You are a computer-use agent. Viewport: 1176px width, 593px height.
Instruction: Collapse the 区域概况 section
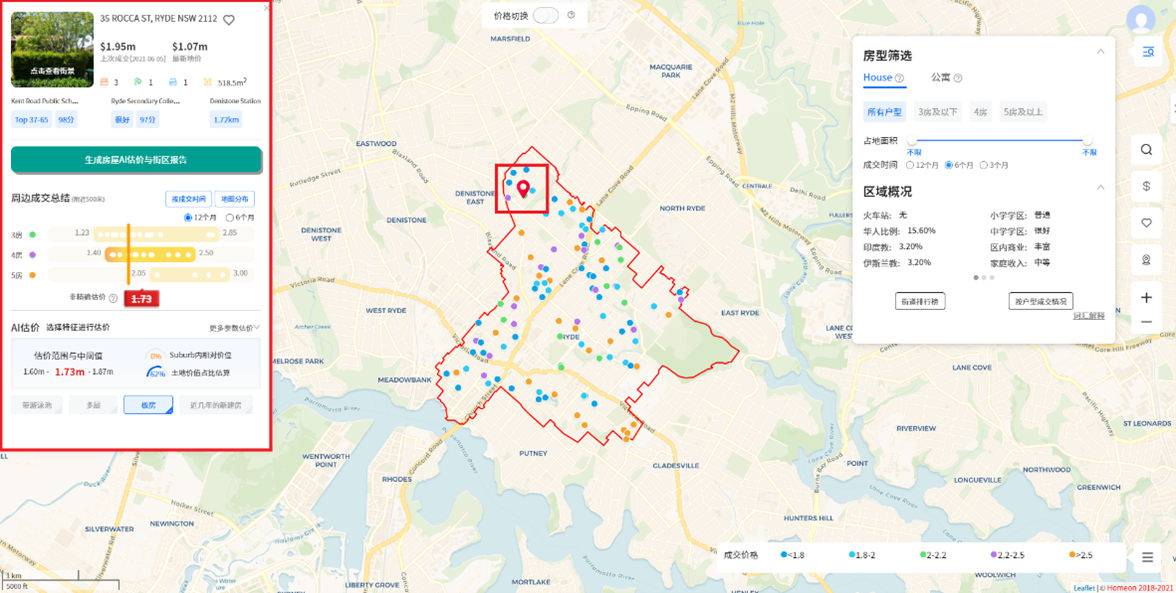[x=1100, y=187]
